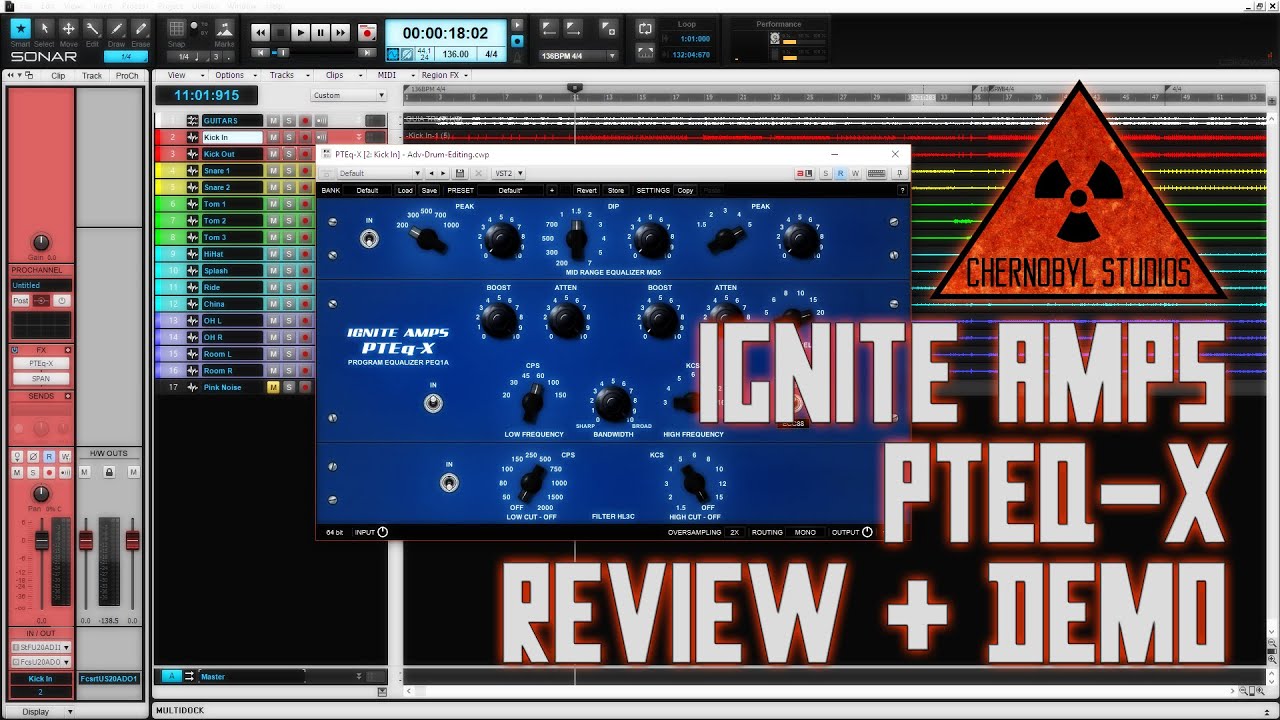Viewport: 1280px width, 720px height.
Task: Open the Region FX menu
Action: (x=446, y=75)
